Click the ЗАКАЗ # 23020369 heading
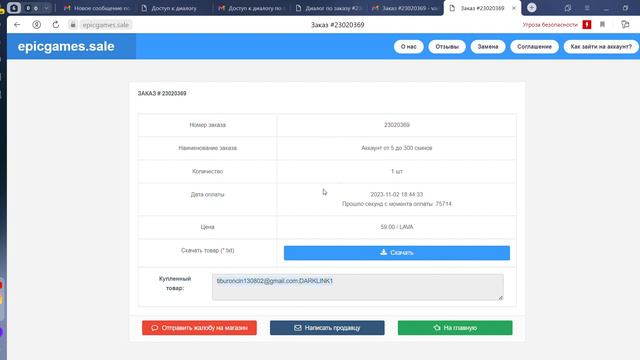 [x=162, y=93]
